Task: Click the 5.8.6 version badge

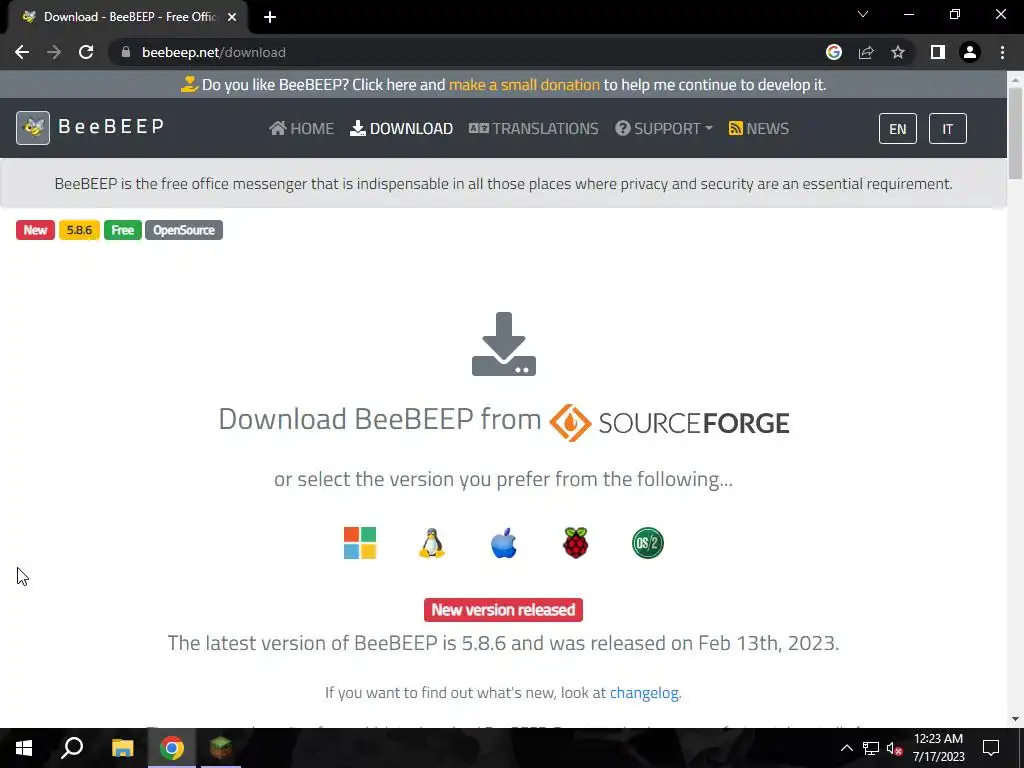Action: tap(79, 230)
